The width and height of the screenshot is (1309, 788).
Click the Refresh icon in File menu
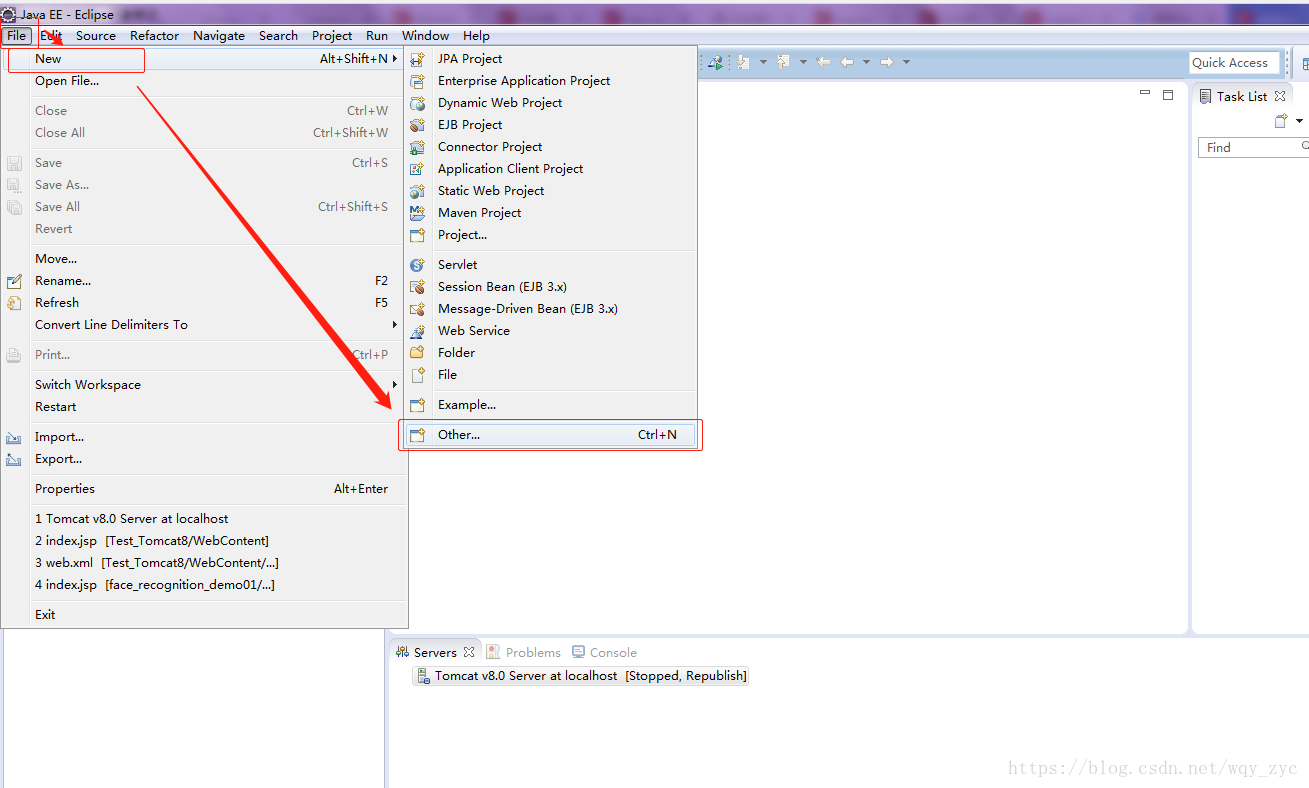[x=14, y=303]
